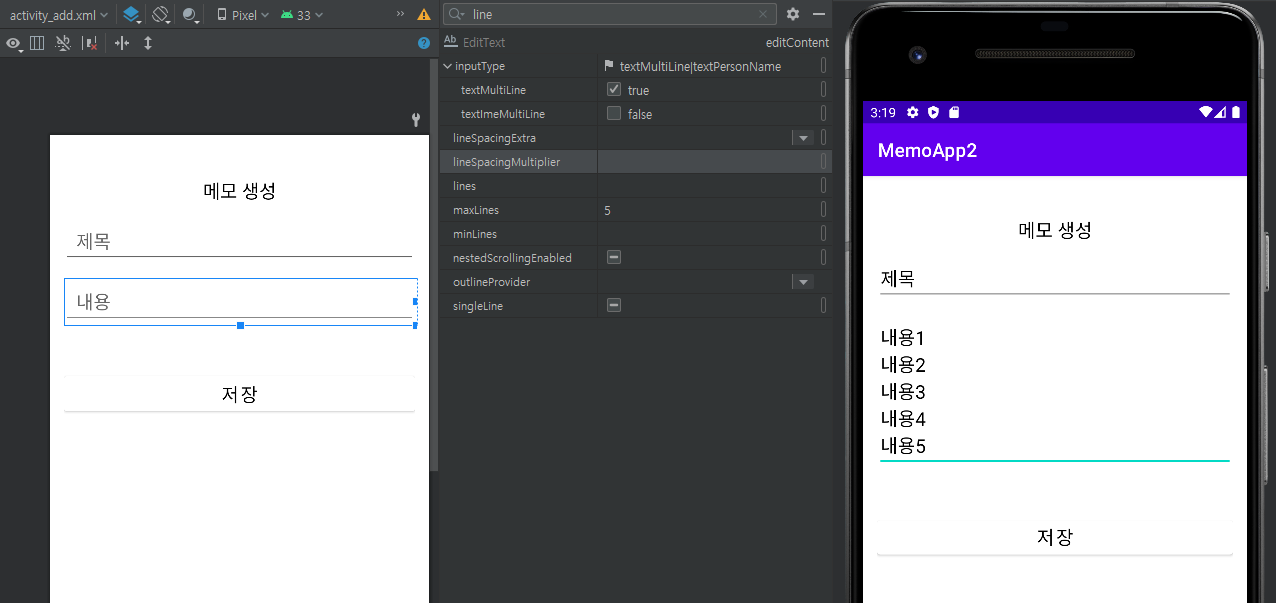Open the orientation for preview icon
The image size is (1276, 603).
coord(162,15)
